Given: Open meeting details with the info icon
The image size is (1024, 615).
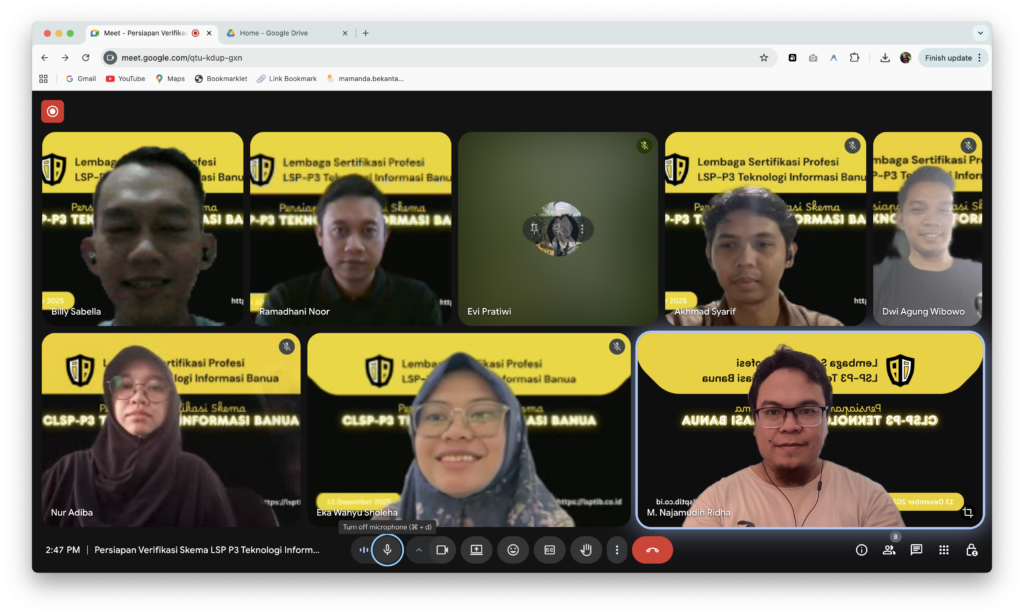Looking at the screenshot, I should [860, 549].
